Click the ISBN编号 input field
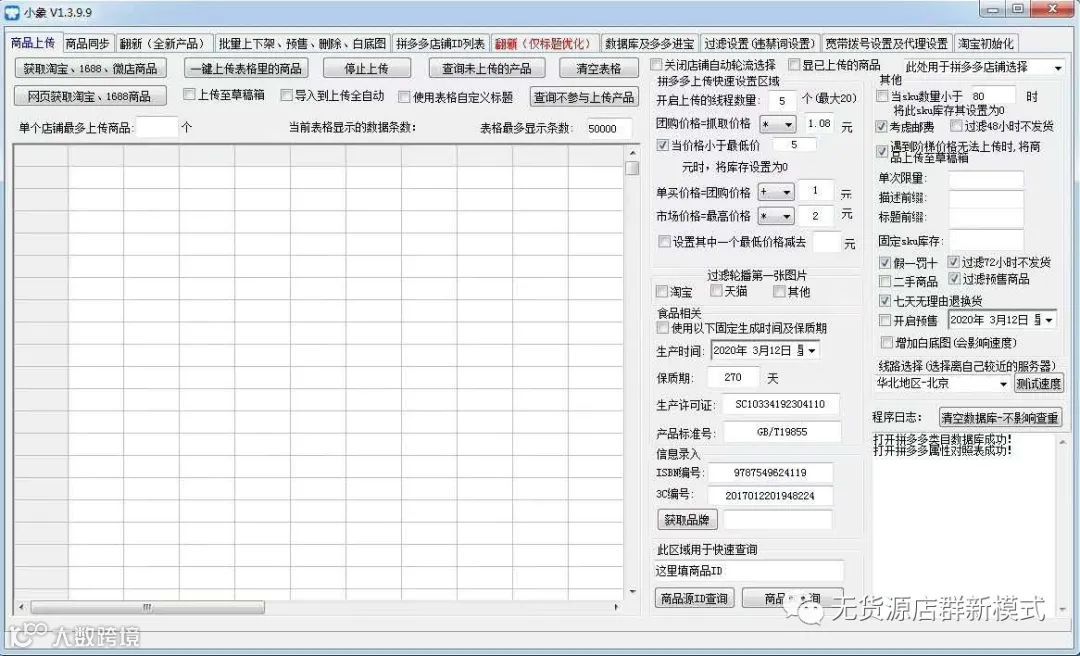The width and height of the screenshot is (1080, 656). click(770, 473)
